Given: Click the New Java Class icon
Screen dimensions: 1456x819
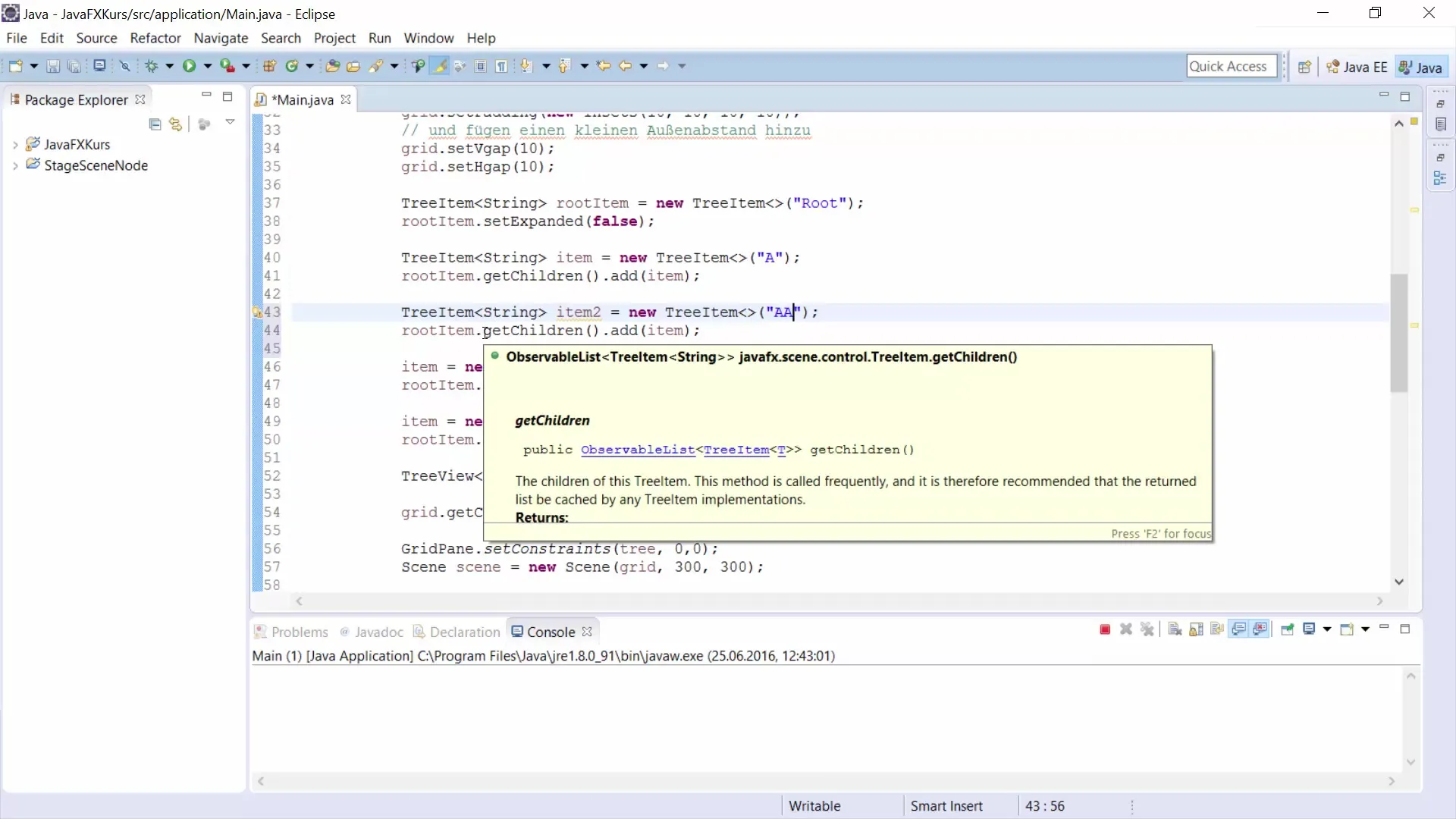Looking at the screenshot, I should coord(292,67).
